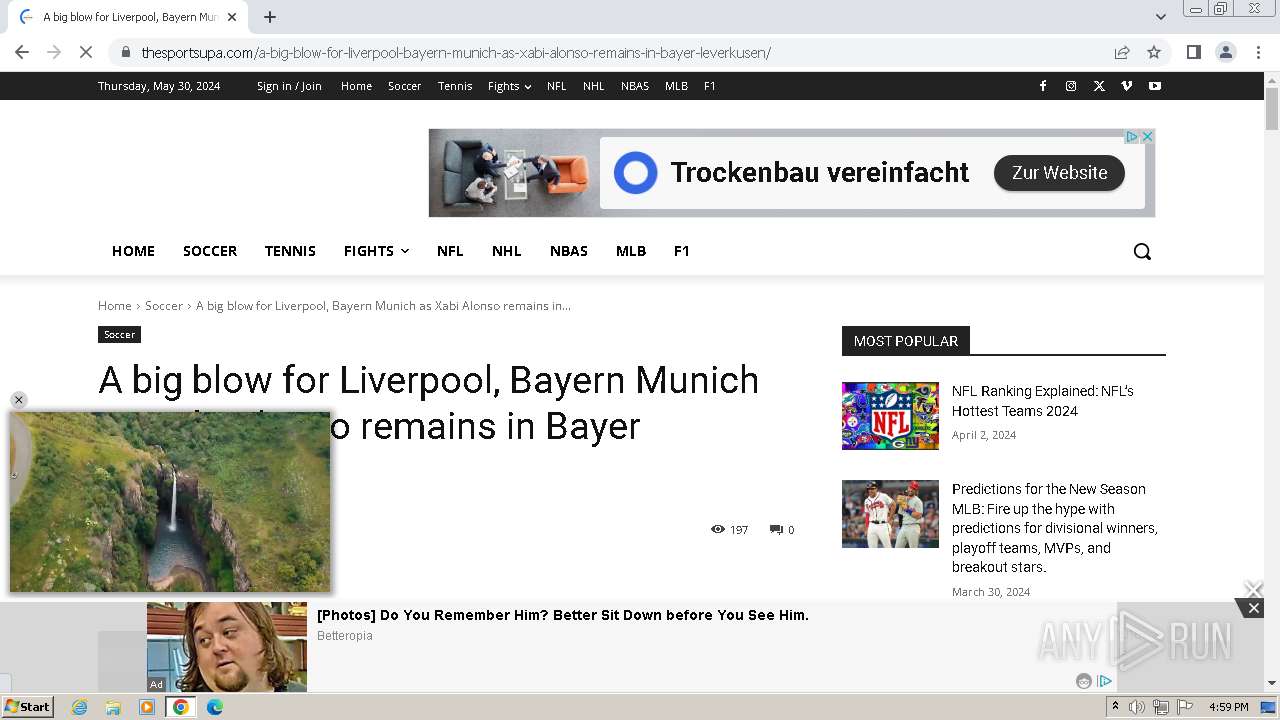Screen dimensions: 1280x720
Task: Stop loading the page in Chrome toolbar
Action: tap(86, 52)
